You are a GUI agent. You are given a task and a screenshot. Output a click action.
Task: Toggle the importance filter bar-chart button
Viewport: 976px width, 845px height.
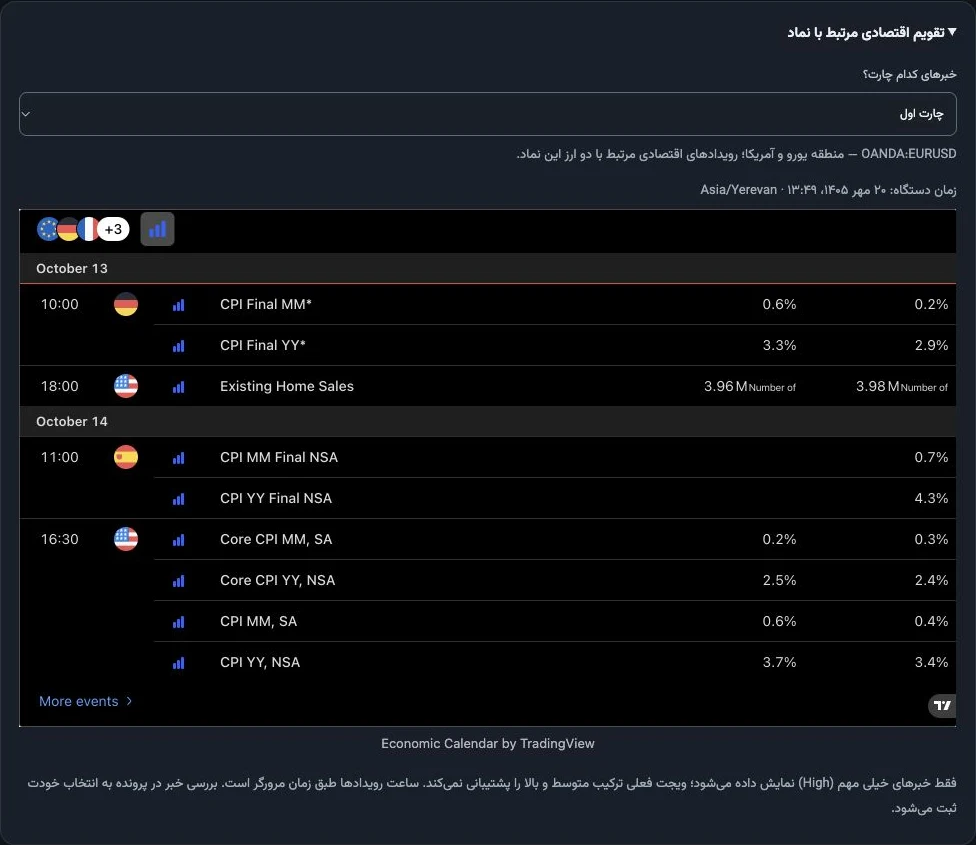click(157, 229)
